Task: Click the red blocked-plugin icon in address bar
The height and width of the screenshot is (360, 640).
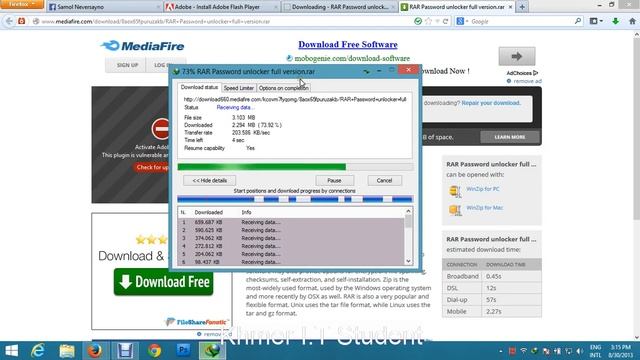Action: [22, 21]
